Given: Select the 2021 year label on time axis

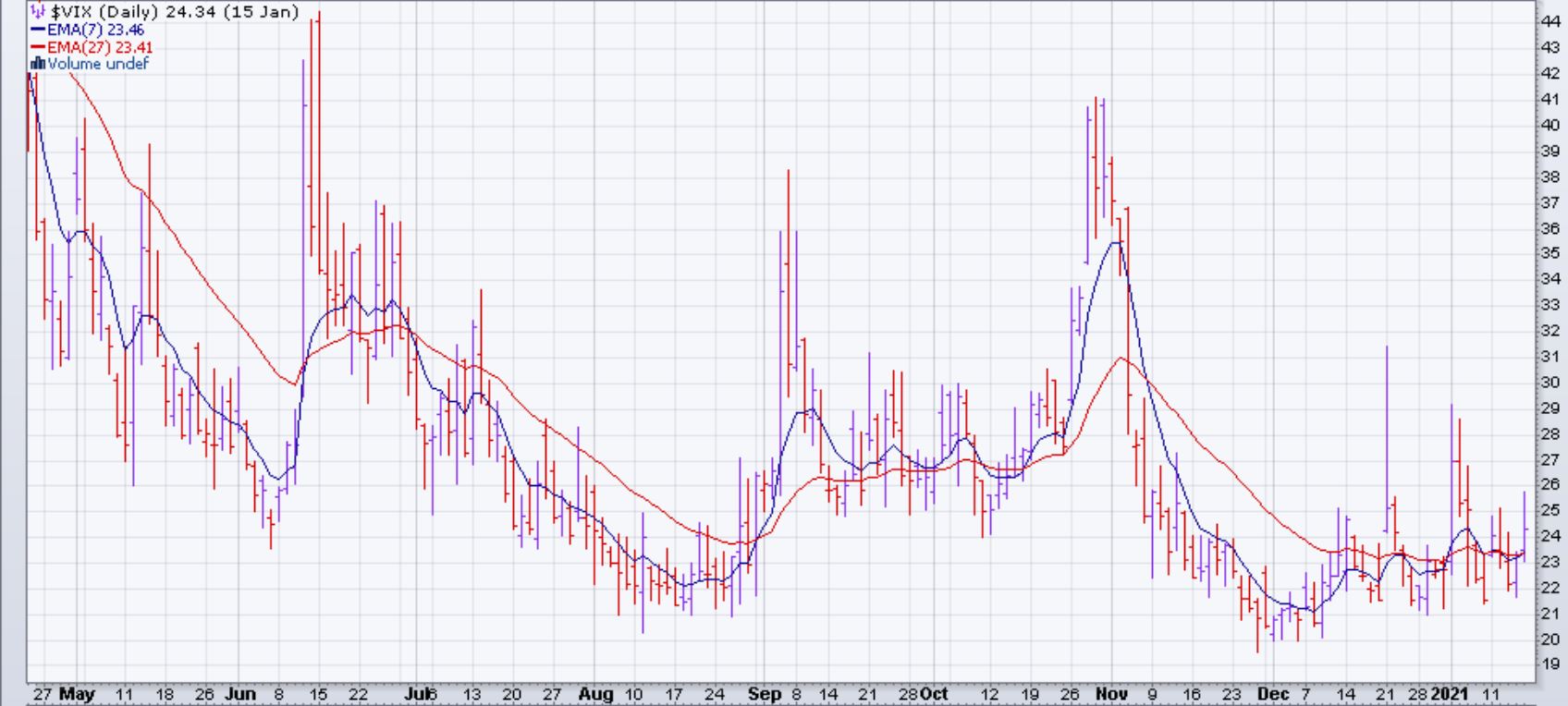Looking at the screenshot, I should click(x=1451, y=694).
